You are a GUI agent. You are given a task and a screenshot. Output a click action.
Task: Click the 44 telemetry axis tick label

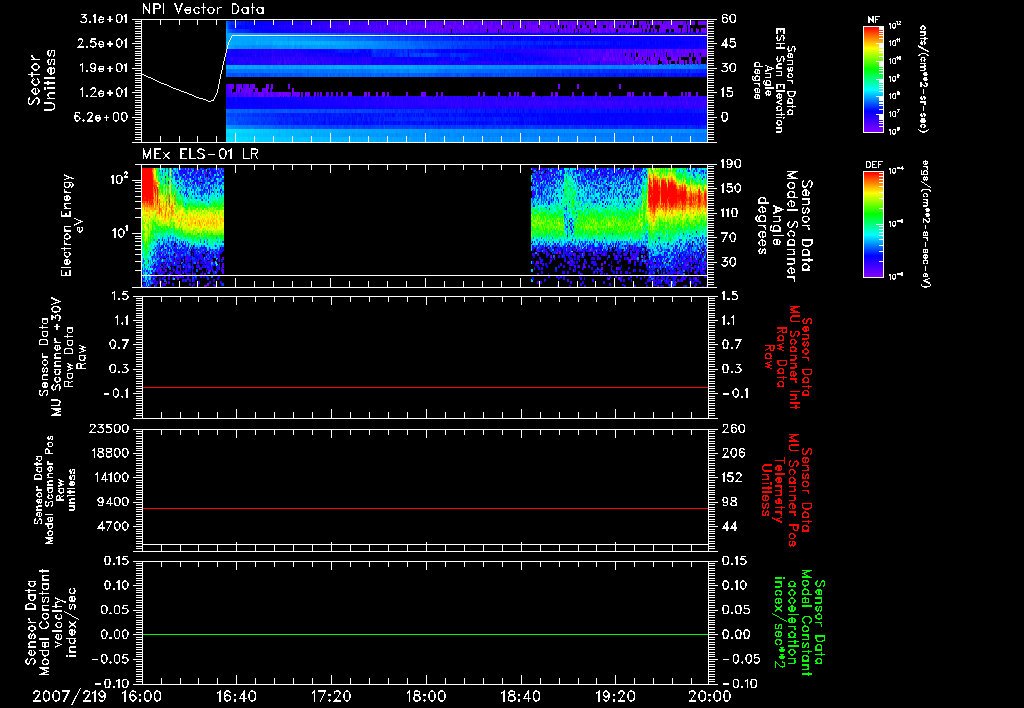[729, 526]
